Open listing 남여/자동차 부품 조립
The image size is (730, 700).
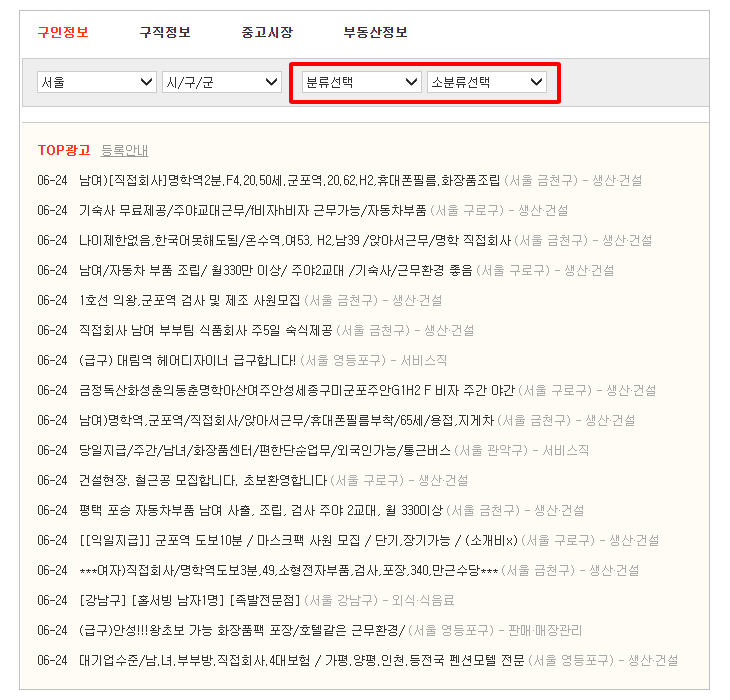pos(276,270)
